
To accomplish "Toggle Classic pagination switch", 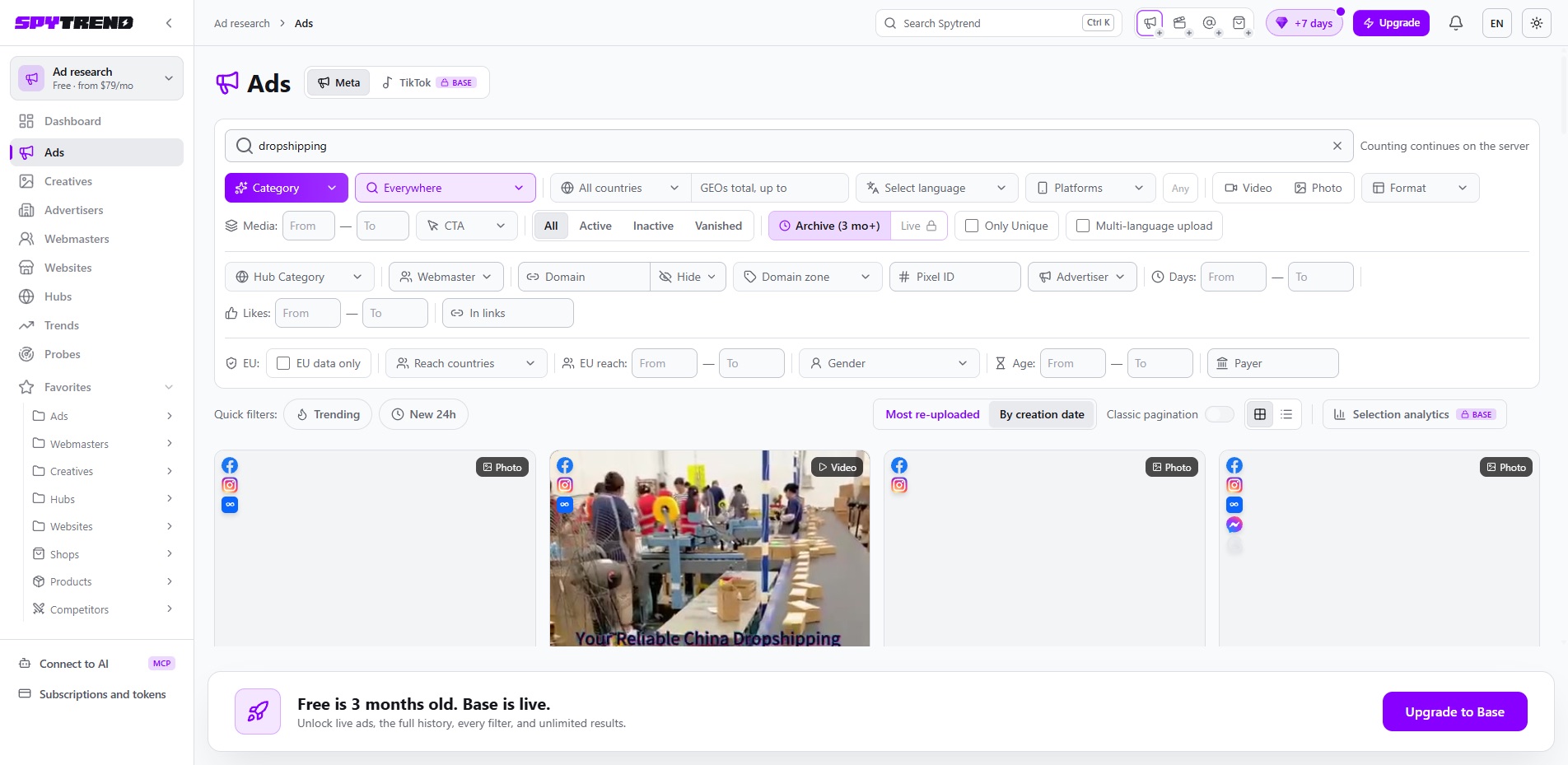I will click(x=1220, y=414).
